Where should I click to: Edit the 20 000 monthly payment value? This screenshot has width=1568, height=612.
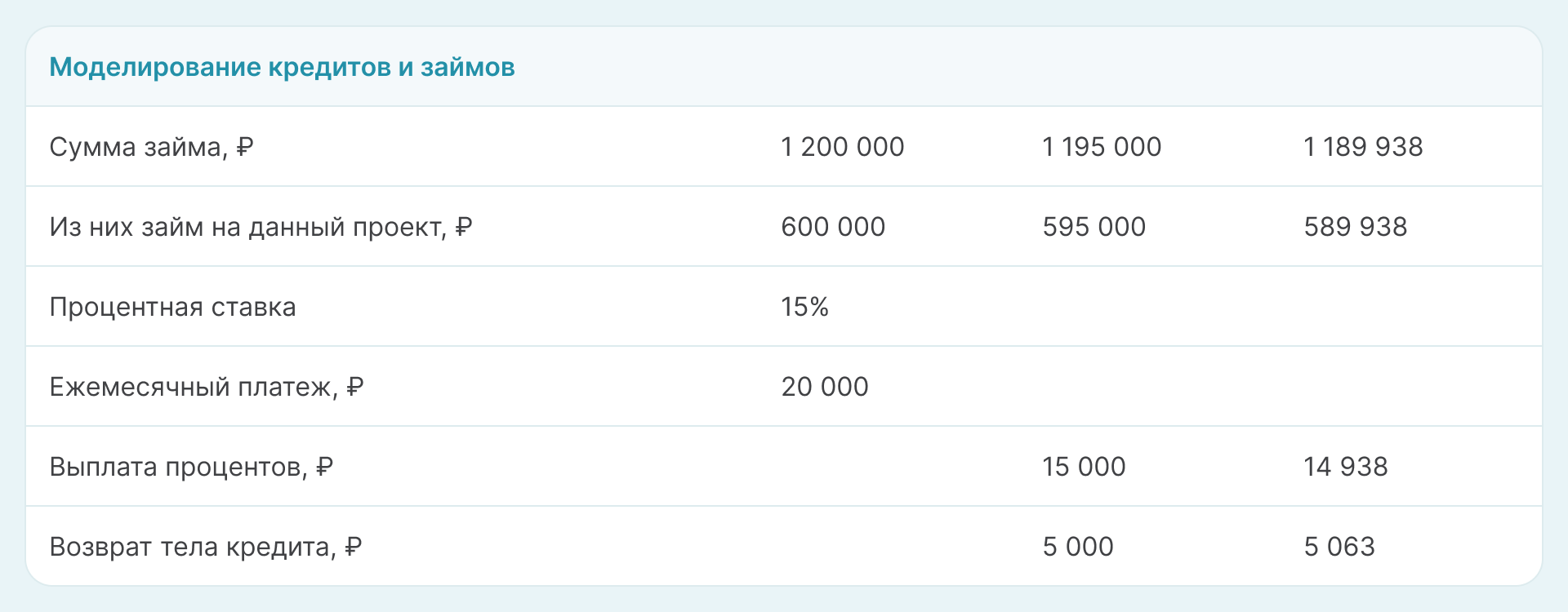[824, 387]
